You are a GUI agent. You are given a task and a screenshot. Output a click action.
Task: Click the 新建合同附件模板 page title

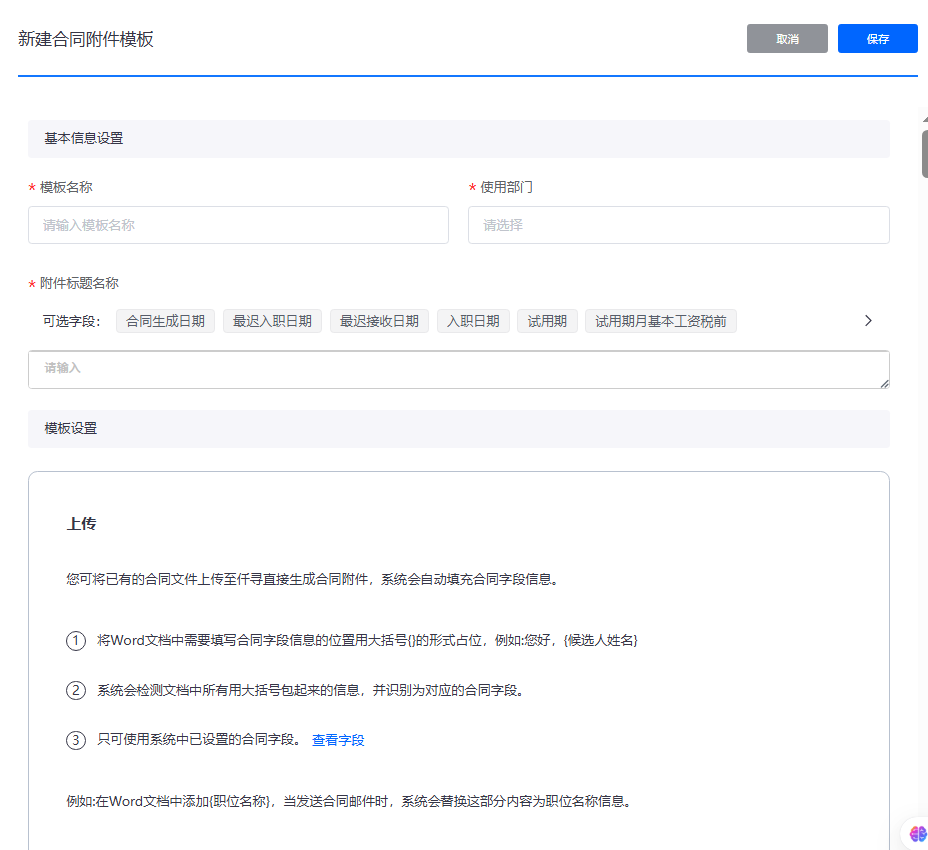pos(86,39)
